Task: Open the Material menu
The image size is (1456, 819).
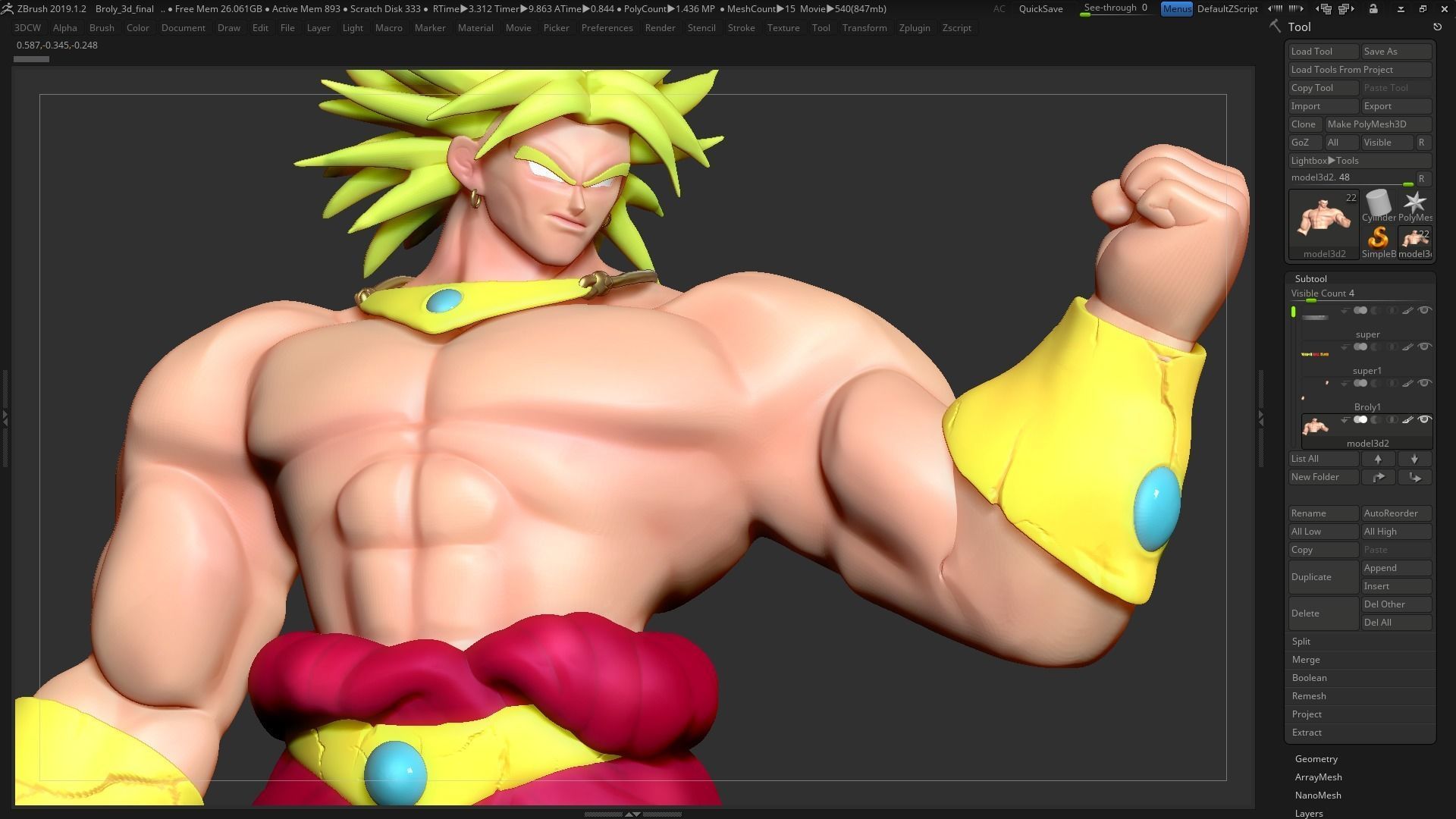Action: [x=475, y=28]
